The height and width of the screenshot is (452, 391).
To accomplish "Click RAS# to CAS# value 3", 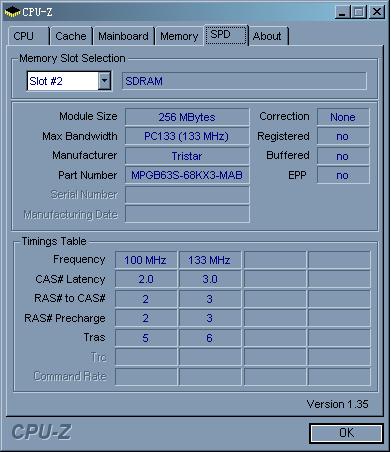I will [210, 299].
